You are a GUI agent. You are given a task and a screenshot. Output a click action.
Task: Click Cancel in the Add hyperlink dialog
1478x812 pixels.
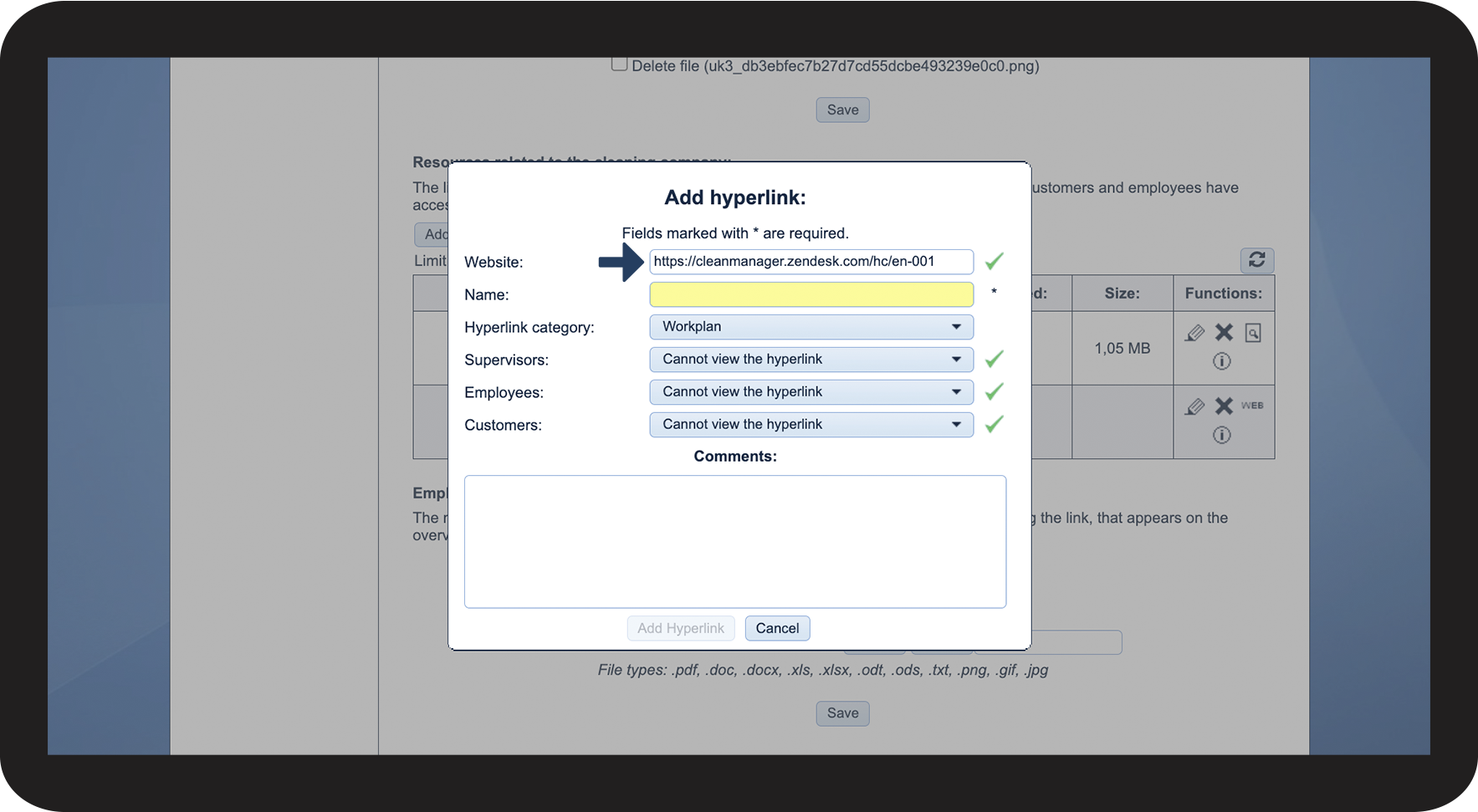(777, 629)
